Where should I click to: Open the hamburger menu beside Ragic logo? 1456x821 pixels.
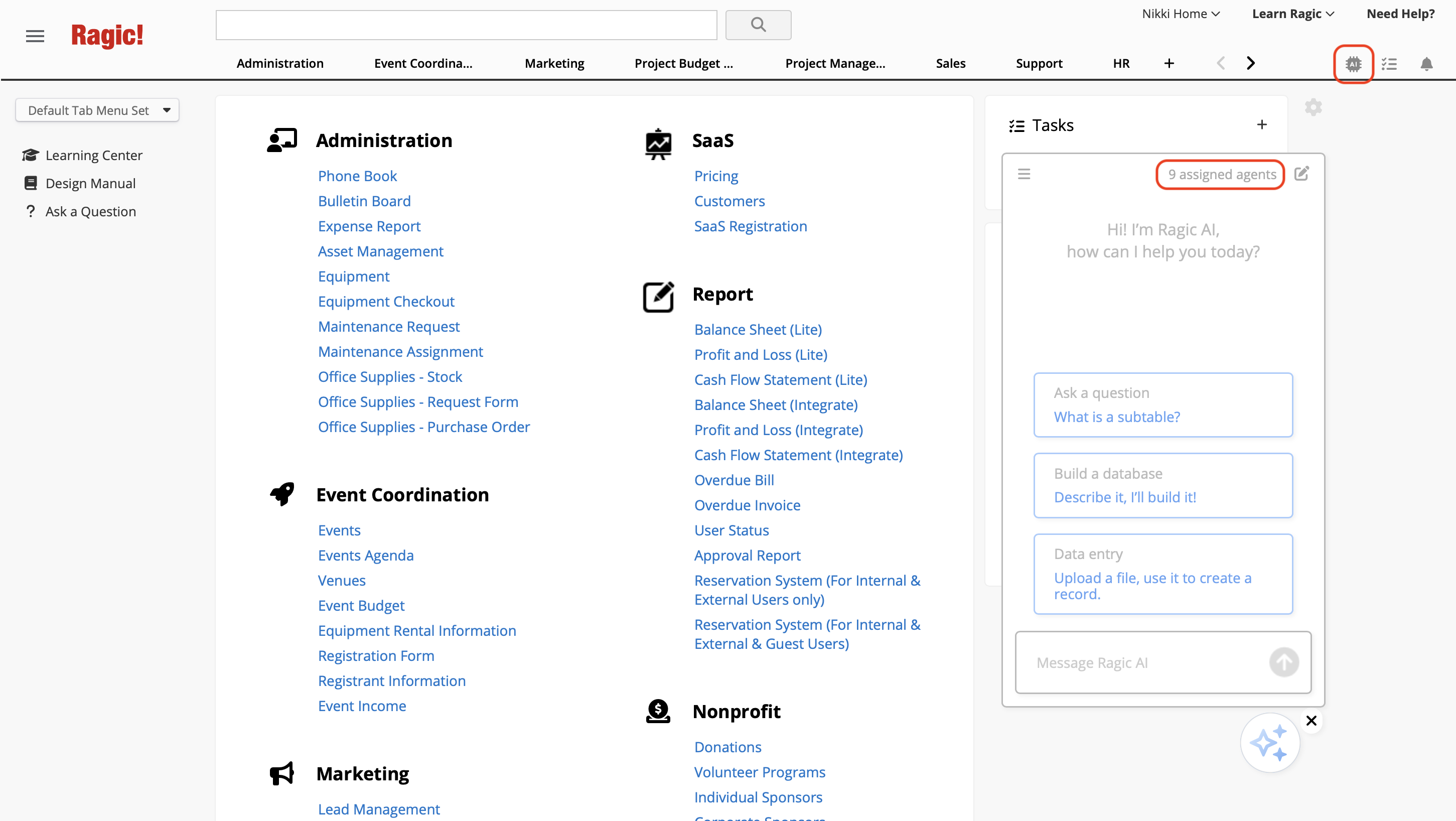[35, 36]
